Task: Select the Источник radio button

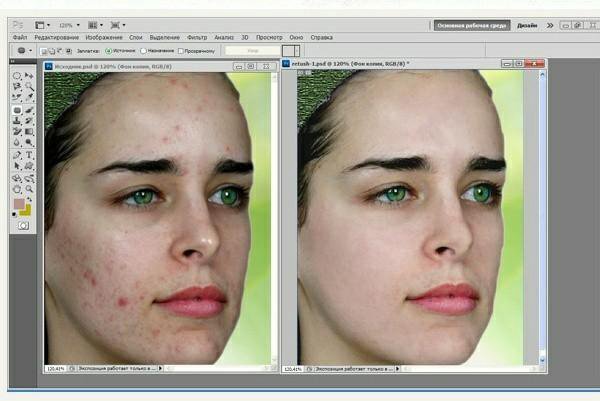Action: 106,49
